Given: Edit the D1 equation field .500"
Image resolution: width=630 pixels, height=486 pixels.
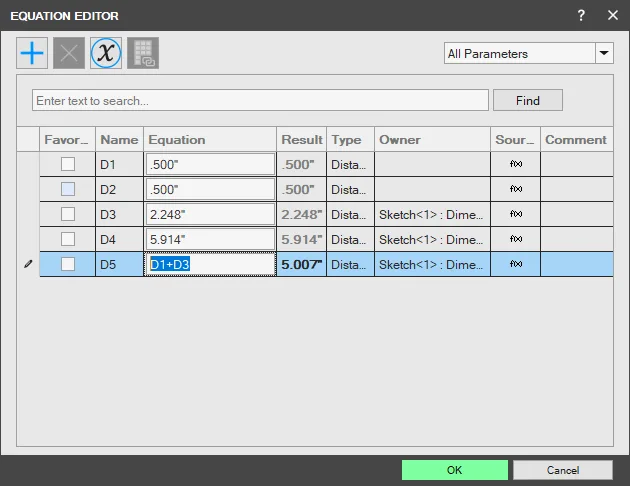Looking at the screenshot, I should coord(210,164).
